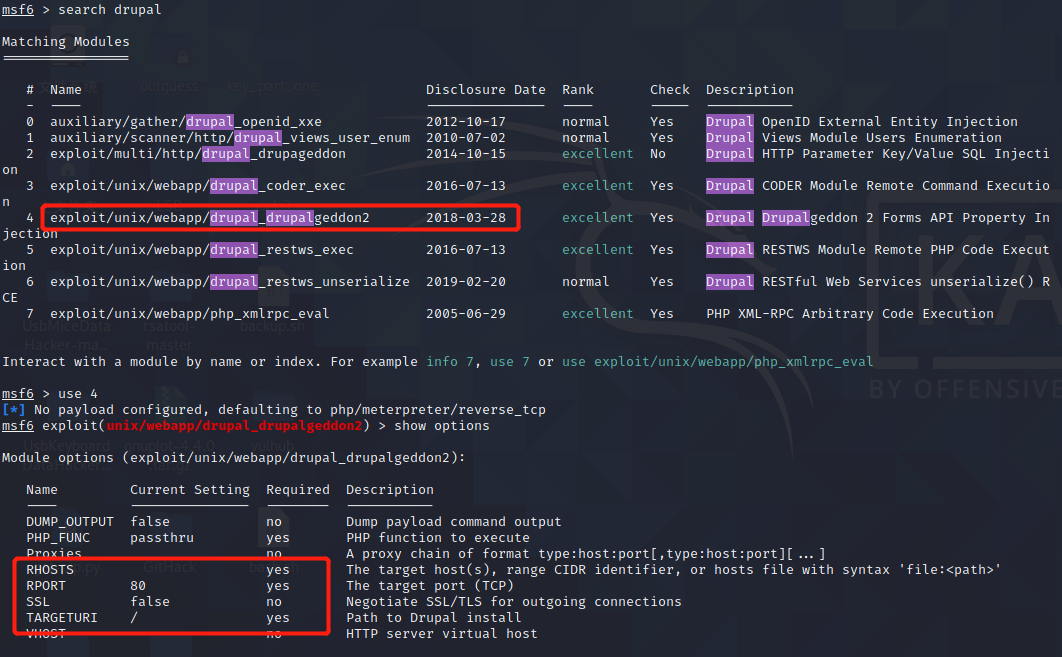
Task: Click the 'use 4' command line
Action: pyautogui.click(x=78, y=394)
